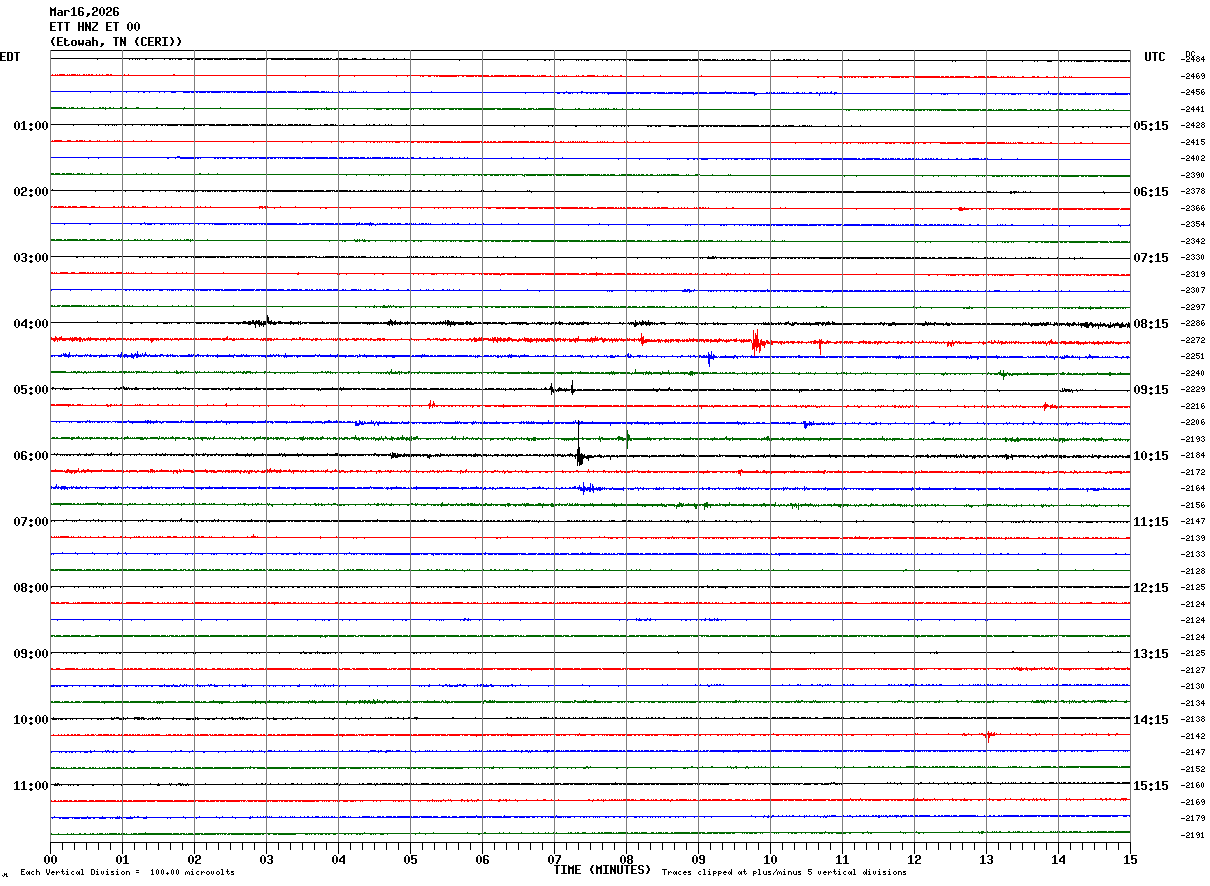Pick the DC offset value -2206
Image resolution: width=1210 pixels, height=886 pixels.
tap(1193, 423)
